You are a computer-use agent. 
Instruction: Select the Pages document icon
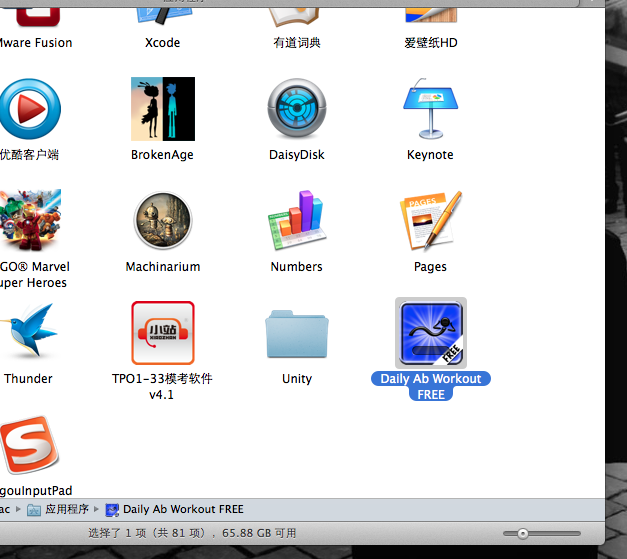pos(431,221)
